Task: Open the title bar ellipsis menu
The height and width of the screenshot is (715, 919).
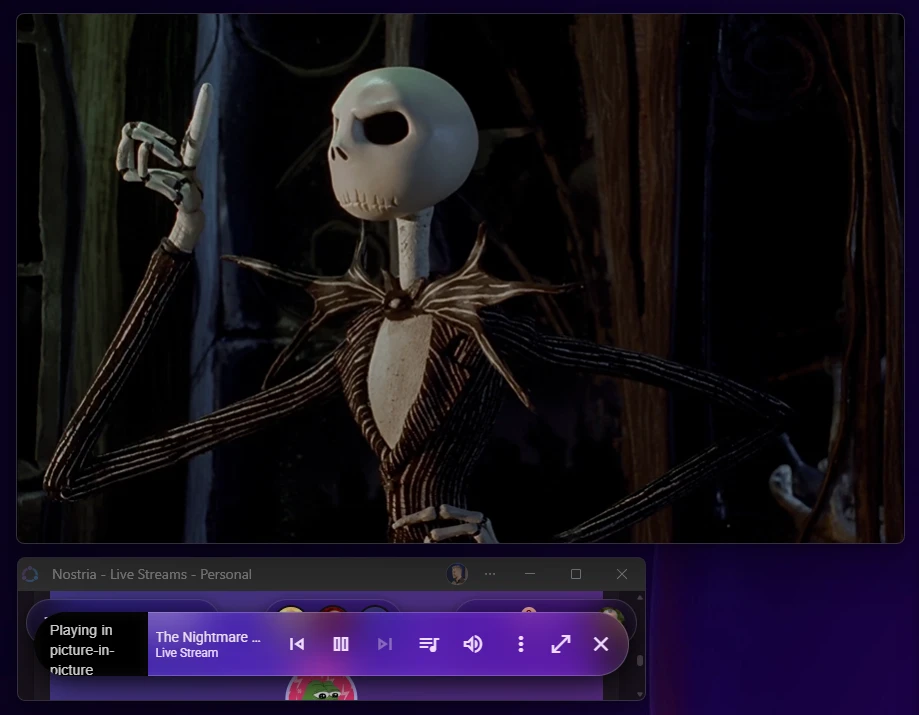Action: tap(490, 574)
